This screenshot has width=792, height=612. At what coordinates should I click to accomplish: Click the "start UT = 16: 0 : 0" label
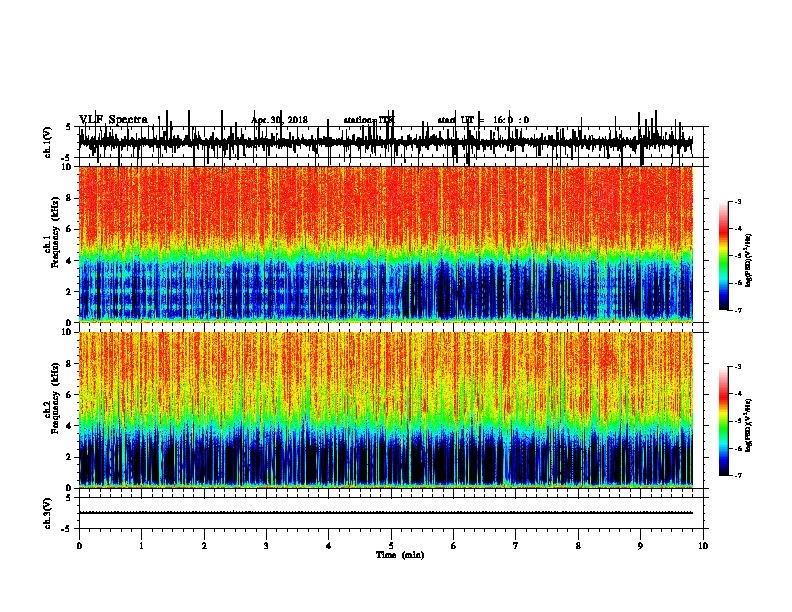pyautogui.click(x=483, y=120)
